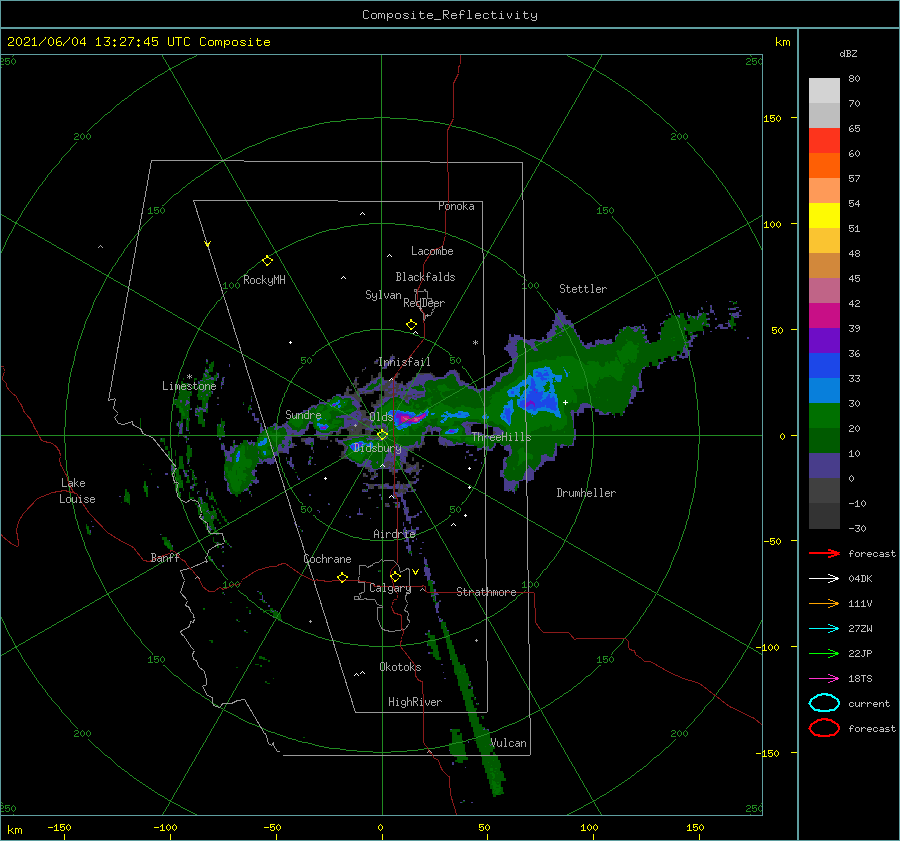900x841 pixels.
Task: Click the white 04DK arrow icon
Action: click(824, 578)
